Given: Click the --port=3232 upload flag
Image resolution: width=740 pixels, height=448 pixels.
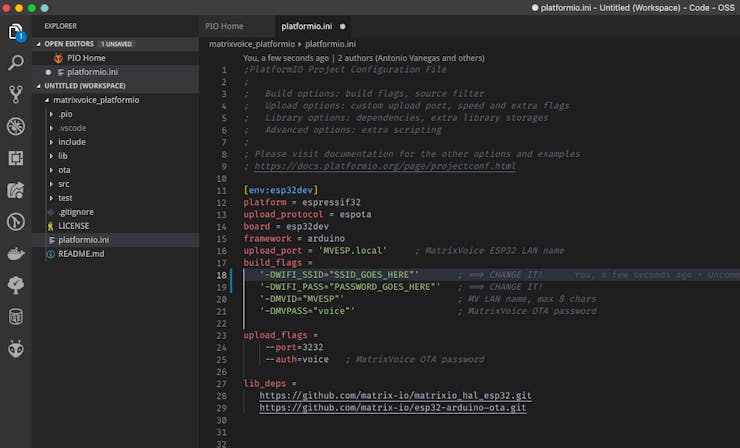Looking at the screenshot, I should pos(294,347).
